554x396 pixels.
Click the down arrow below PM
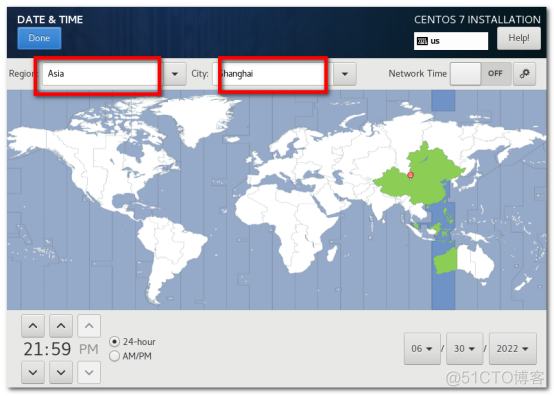[89, 372]
